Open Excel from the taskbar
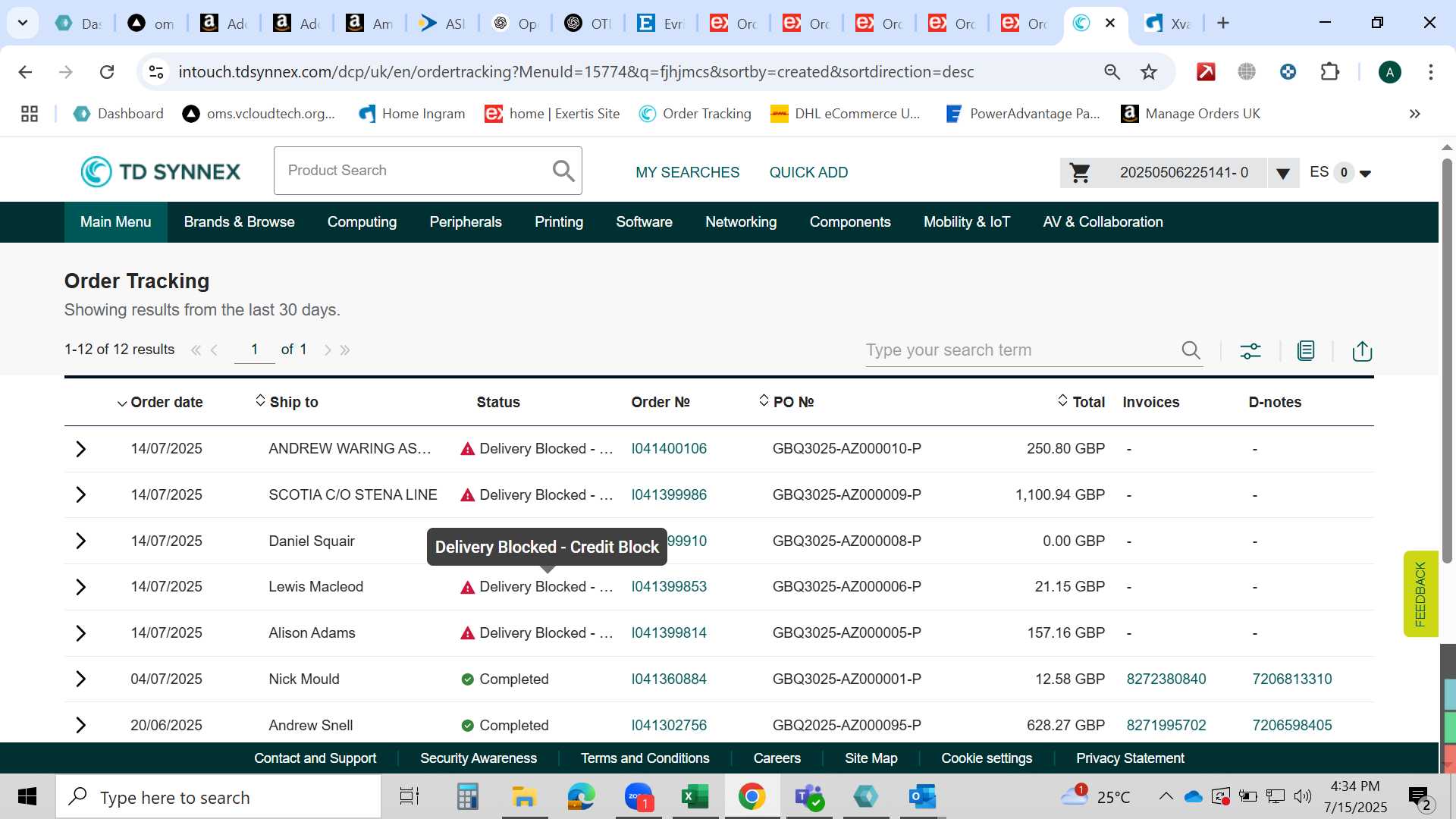The width and height of the screenshot is (1456, 819). tap(694, 797)
